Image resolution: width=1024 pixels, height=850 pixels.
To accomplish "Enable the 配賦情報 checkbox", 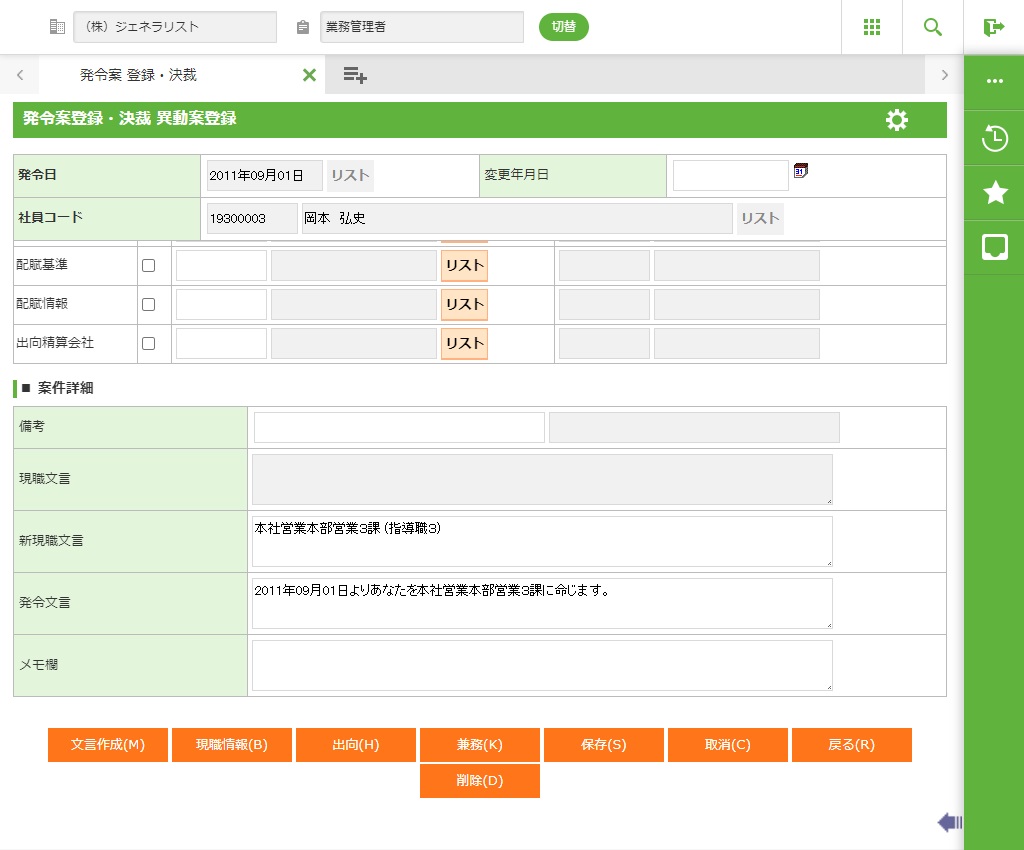I will (149, 305).
